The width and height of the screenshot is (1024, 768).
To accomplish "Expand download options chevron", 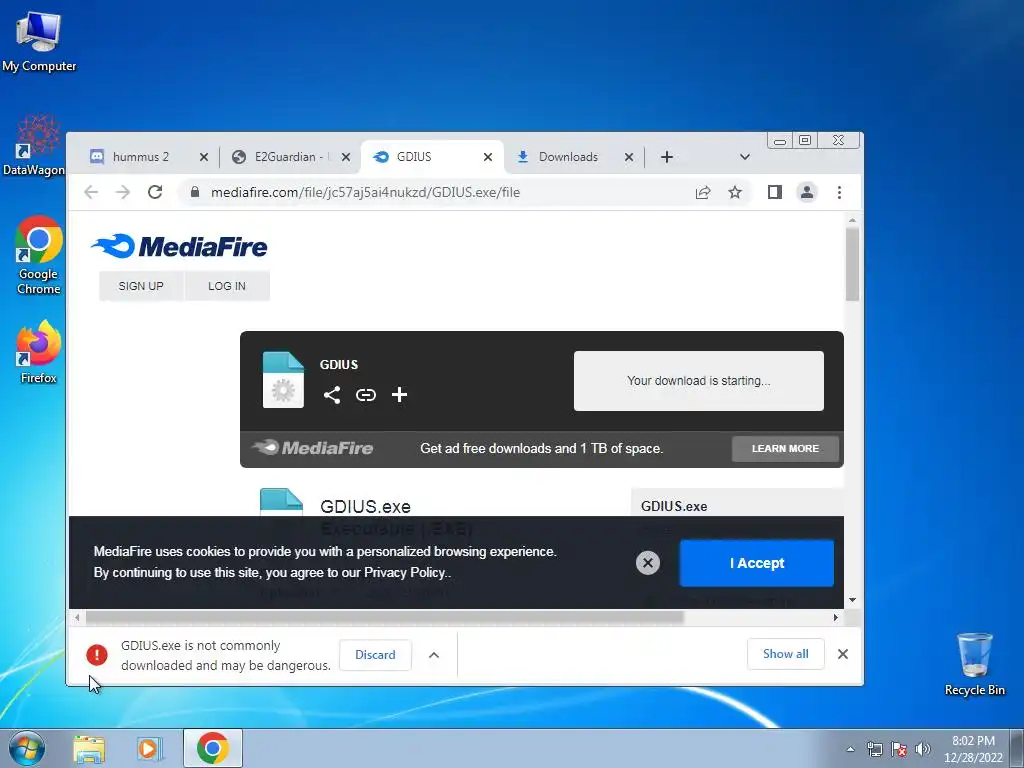I will tap(434, 654).
